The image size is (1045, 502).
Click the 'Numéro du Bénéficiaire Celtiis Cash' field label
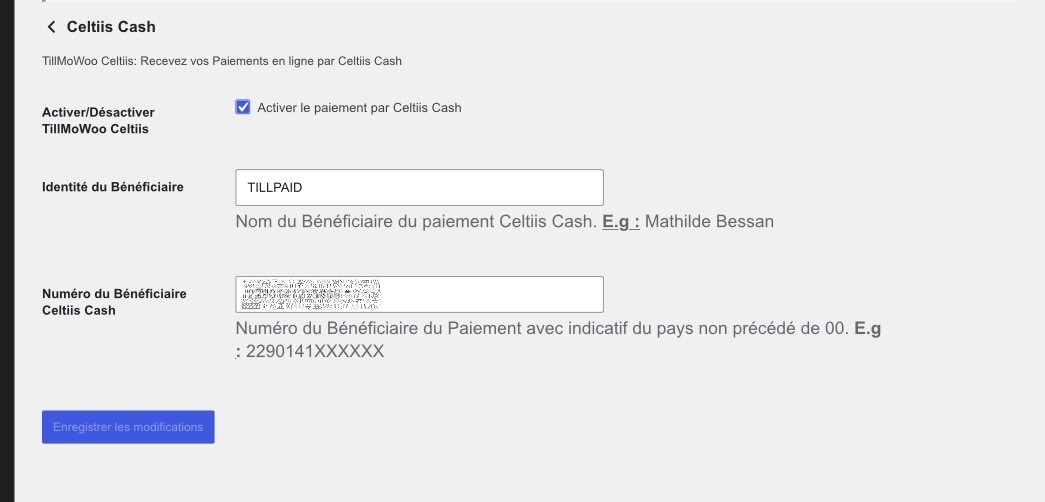coord(114,302)
